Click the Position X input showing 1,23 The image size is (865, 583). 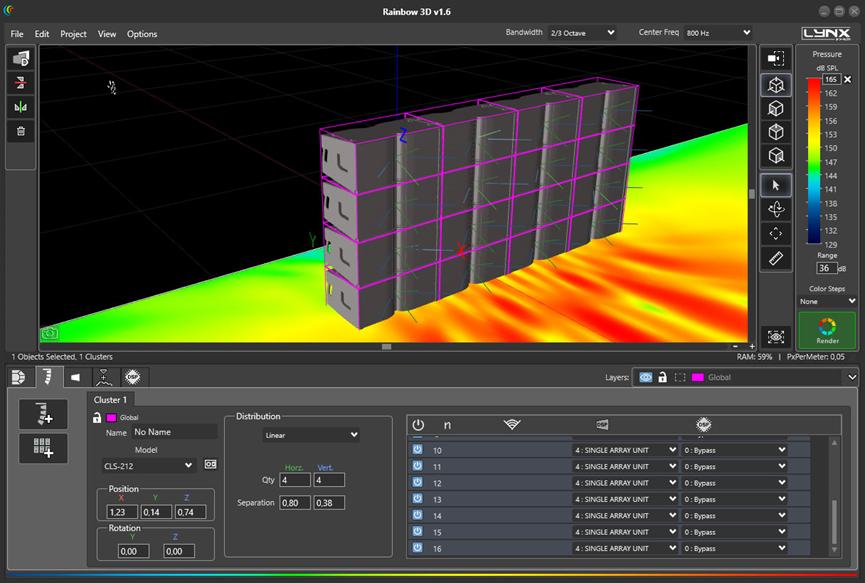(122, 512)
